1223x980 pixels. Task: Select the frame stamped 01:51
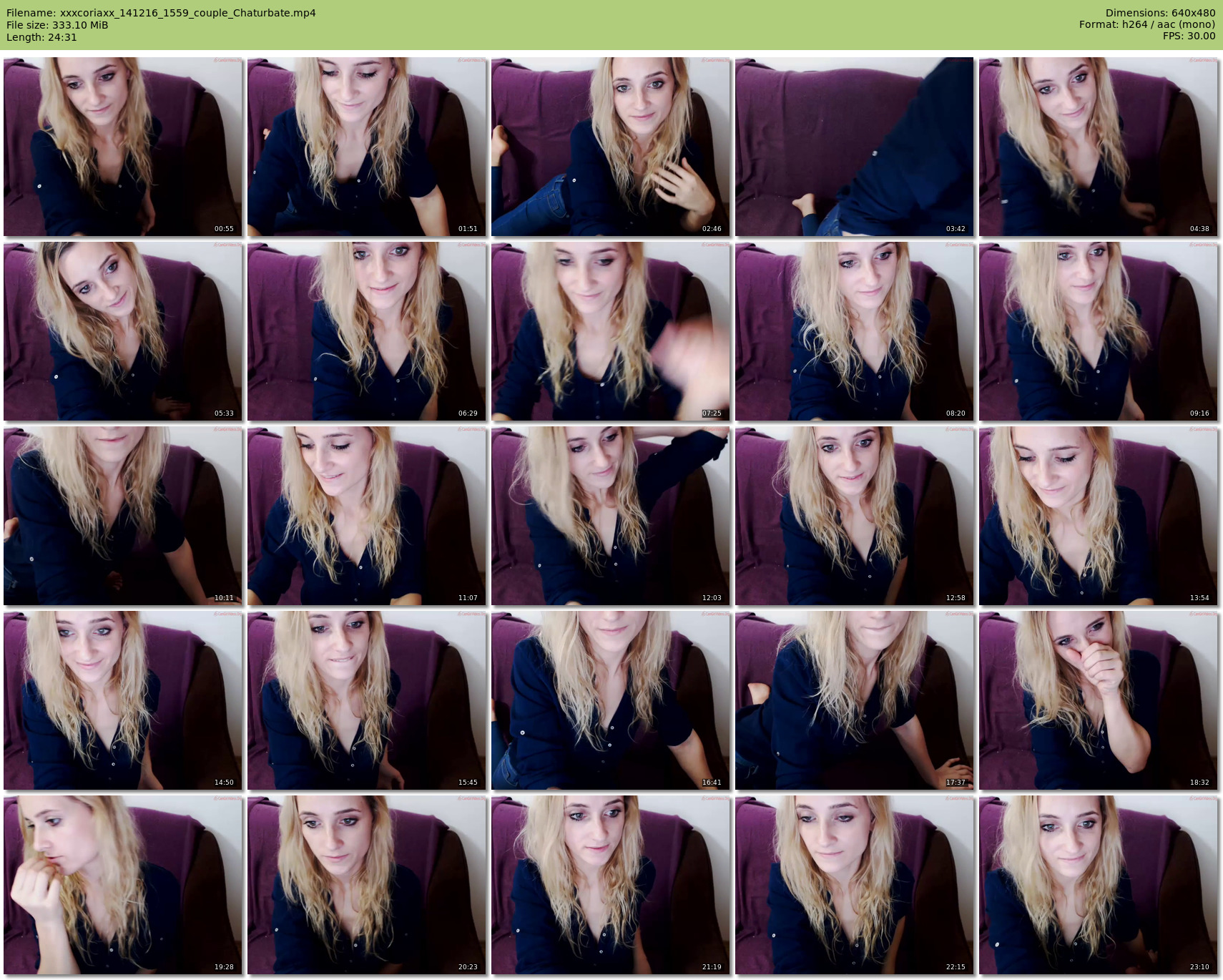click(367, 147)
